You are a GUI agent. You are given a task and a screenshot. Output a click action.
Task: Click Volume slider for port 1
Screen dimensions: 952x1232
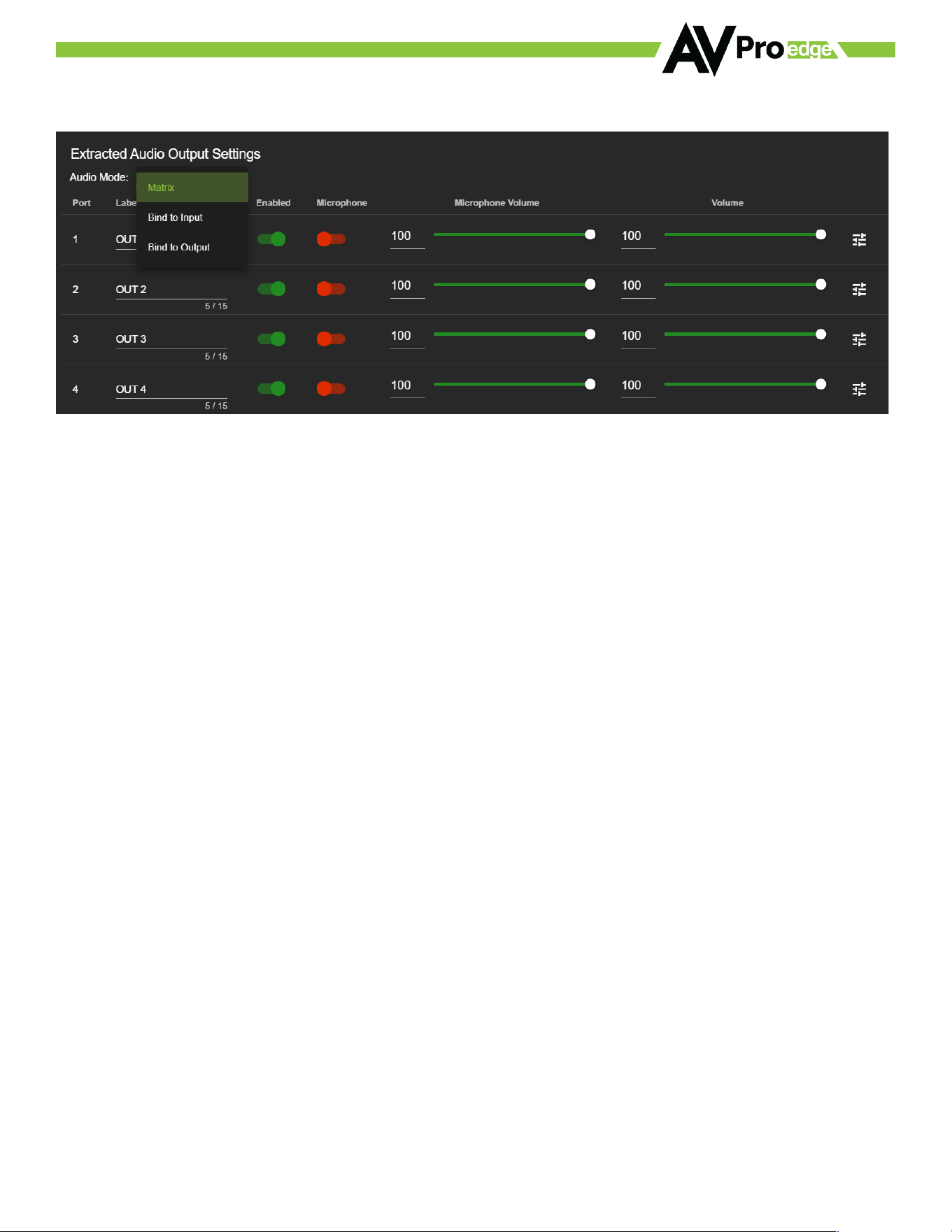click(x=745, y=234)
